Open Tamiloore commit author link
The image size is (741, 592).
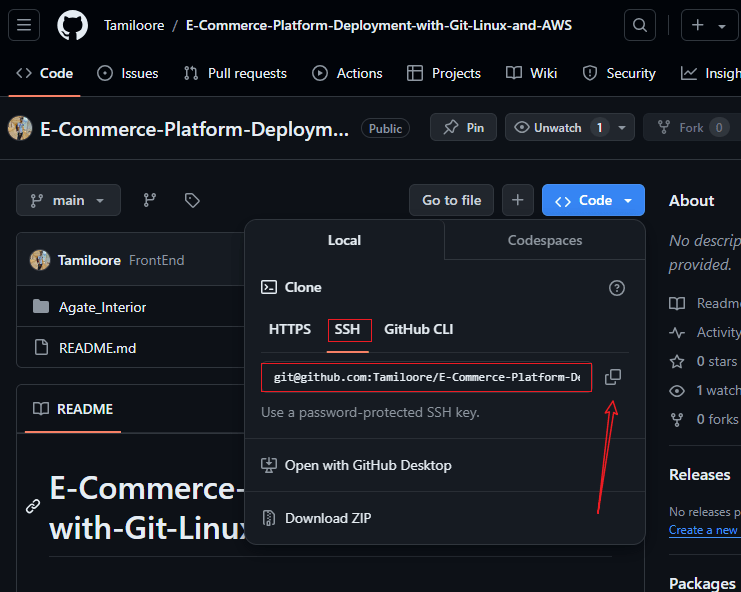point(89,260)
